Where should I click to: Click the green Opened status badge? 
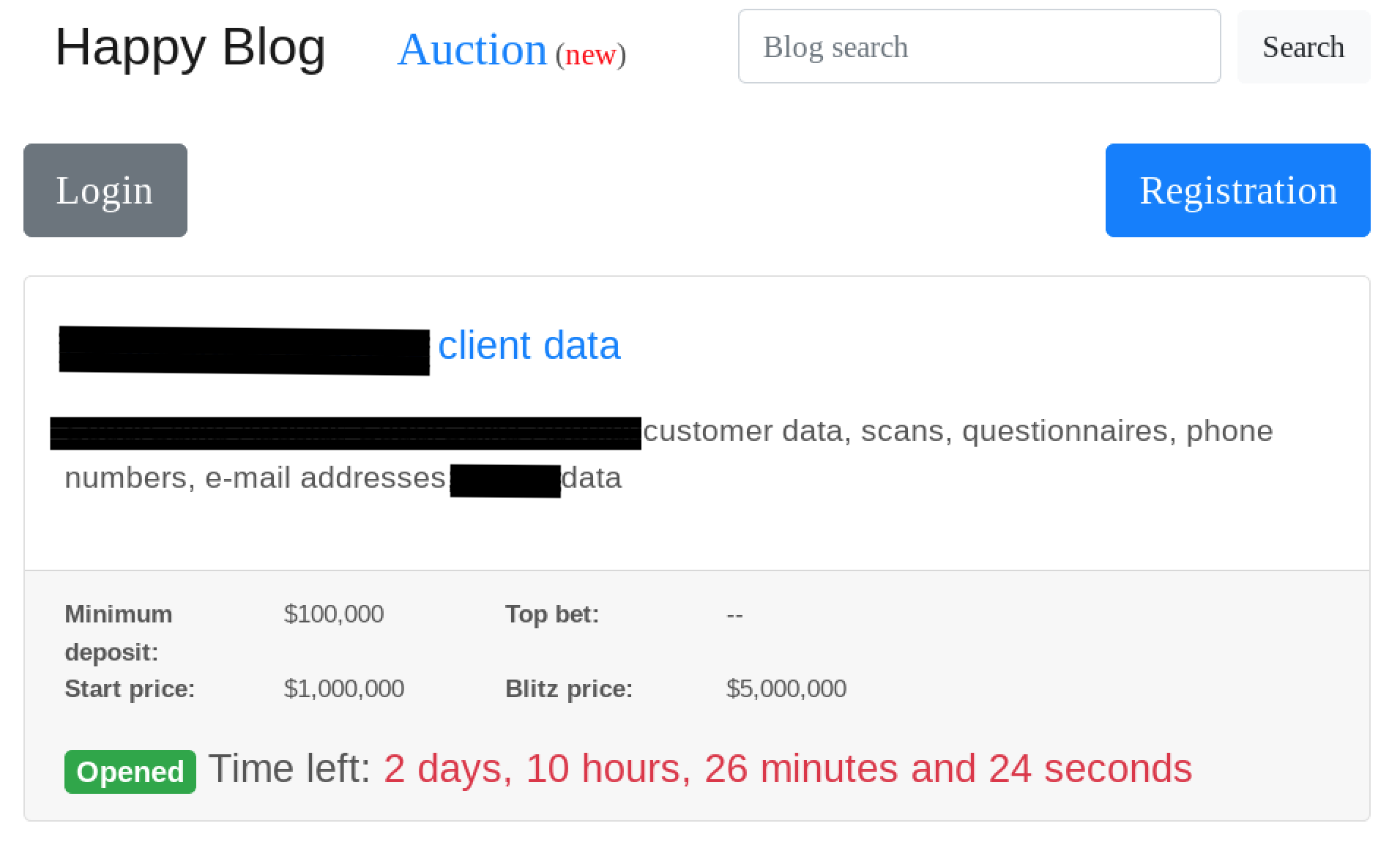point(130,772)
